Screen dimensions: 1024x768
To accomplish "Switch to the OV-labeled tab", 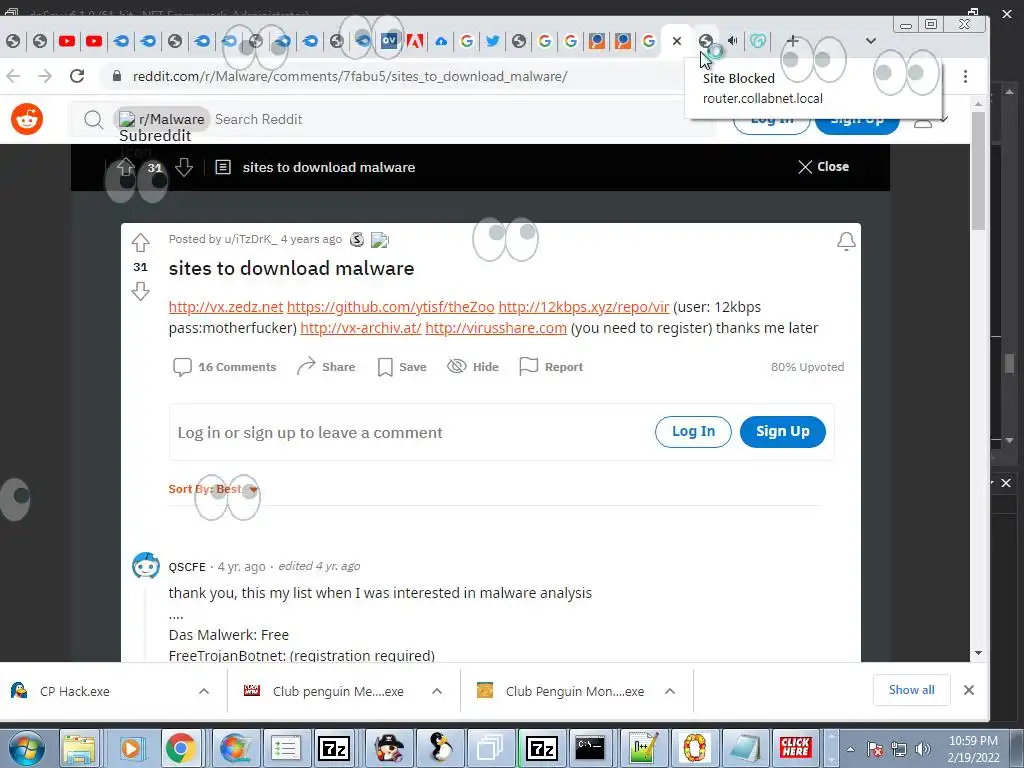I will click(389, 41).
